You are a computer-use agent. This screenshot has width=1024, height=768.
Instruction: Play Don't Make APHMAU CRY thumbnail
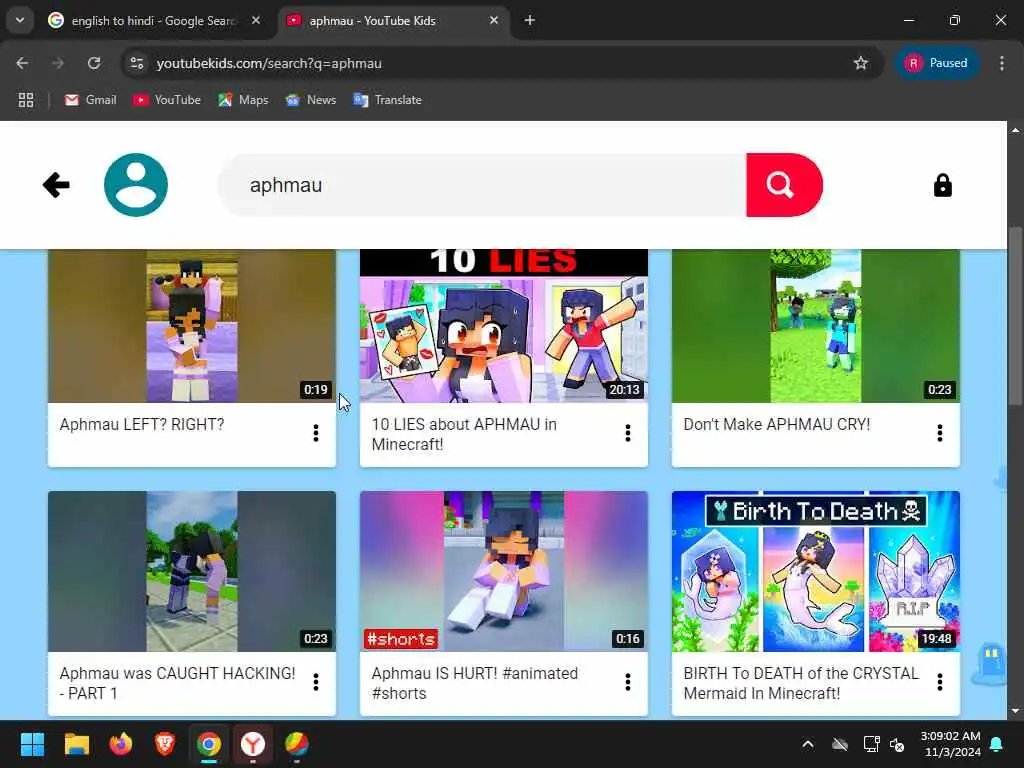point(816,326)
